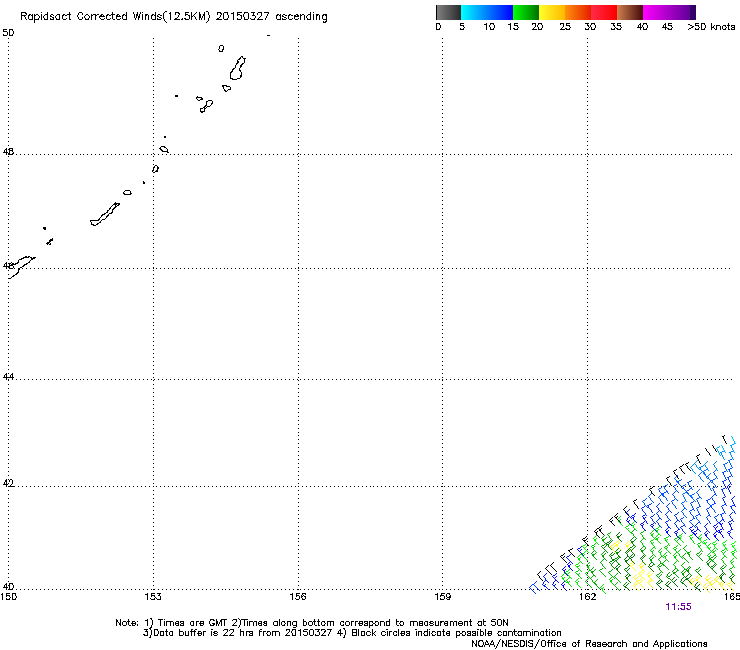
Task: Click the long narrow island near 47N
Action: [105, 214]
